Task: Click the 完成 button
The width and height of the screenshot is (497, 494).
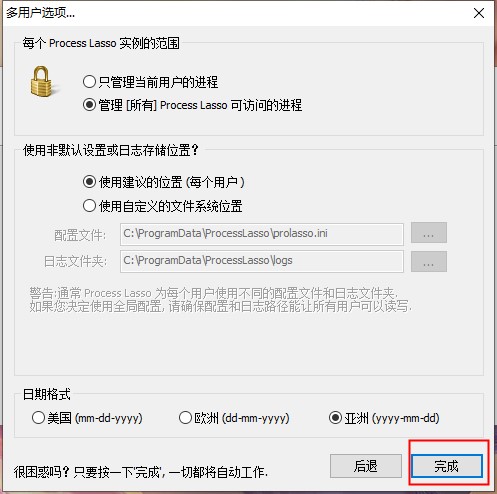Action: point(447,466)
